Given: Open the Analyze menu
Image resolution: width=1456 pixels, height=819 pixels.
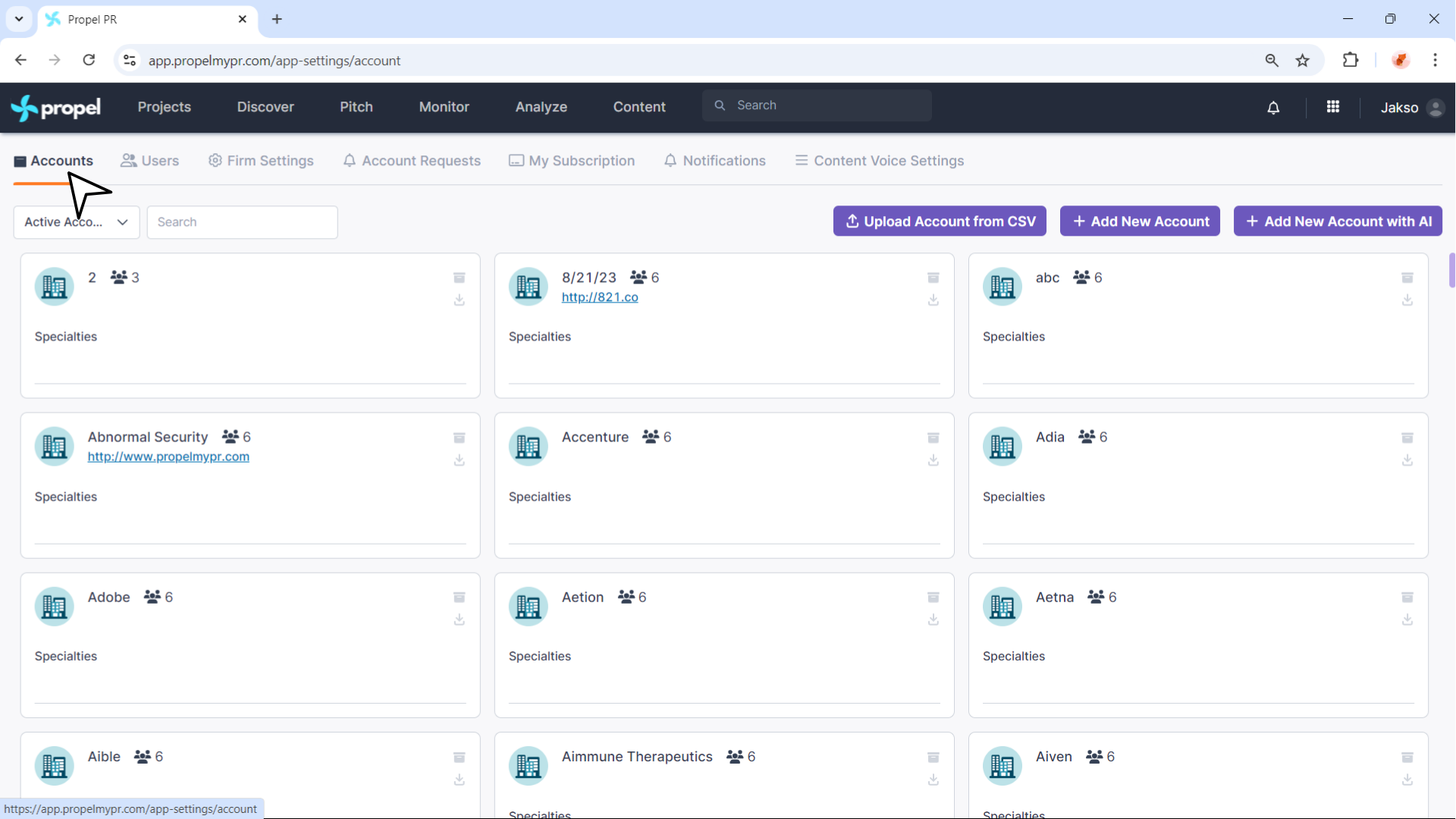Looking at the screenshot, I should tap(541, 107).
